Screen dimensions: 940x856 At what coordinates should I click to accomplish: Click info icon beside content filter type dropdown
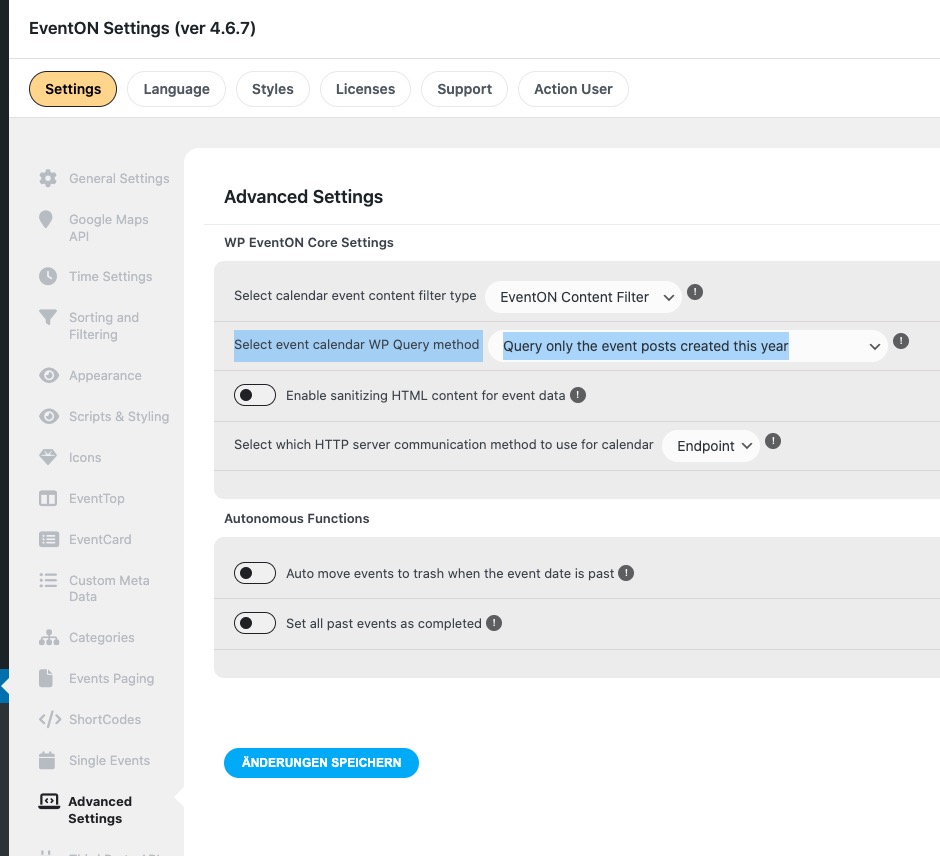(695, 292)
